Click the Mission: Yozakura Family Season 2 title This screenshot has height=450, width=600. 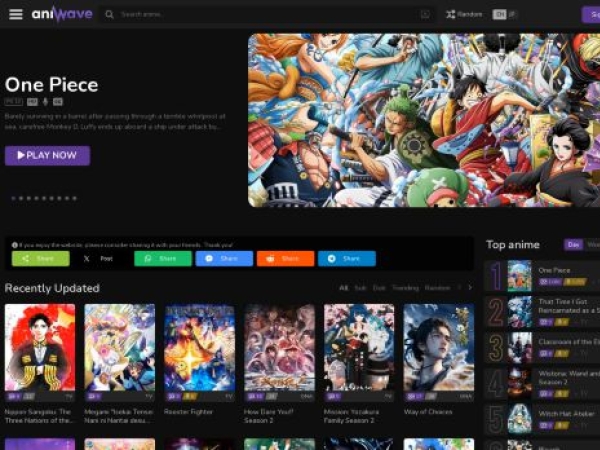pyautogui.click(x=351, y=416)
